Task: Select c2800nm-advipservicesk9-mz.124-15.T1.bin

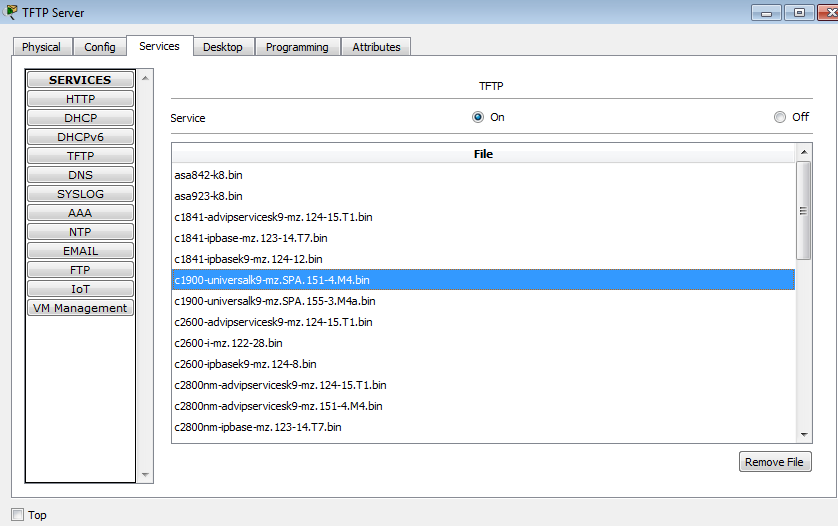Action: click(483, 385)
